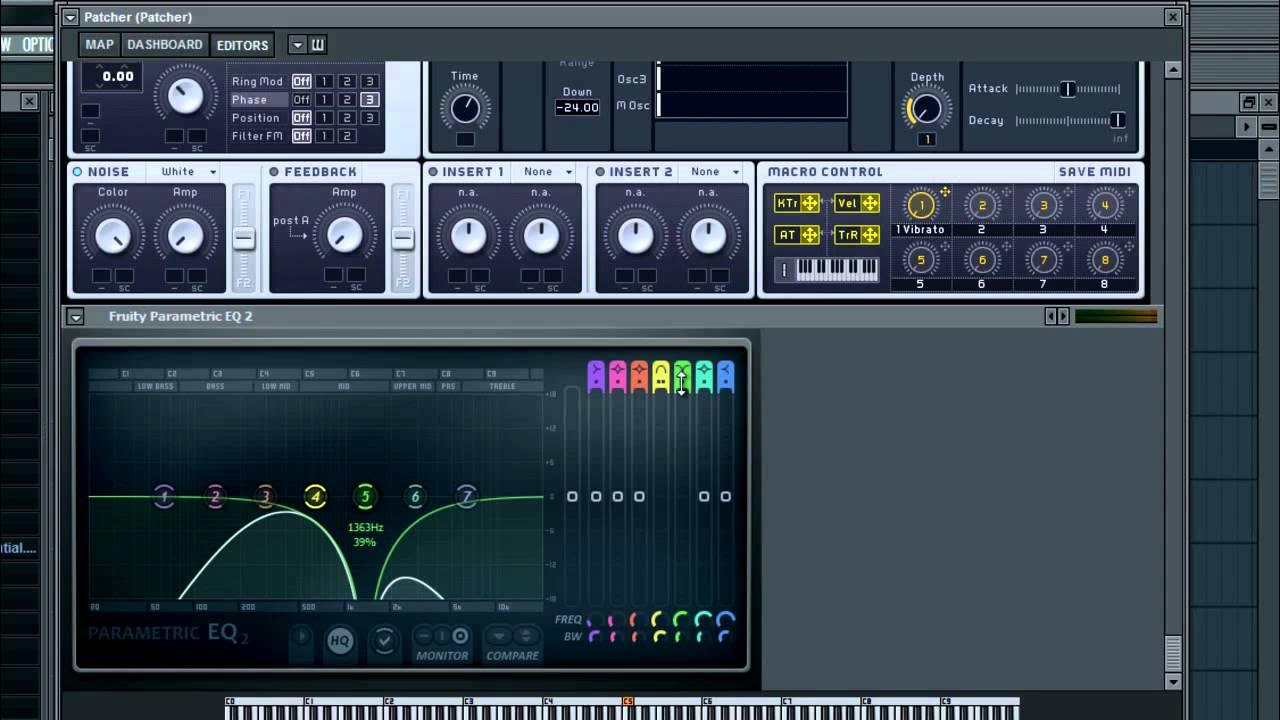This screenshot has width=1280, height=720.
Task: Select the rightmost Monitor view option
Action: coord(460,636)
